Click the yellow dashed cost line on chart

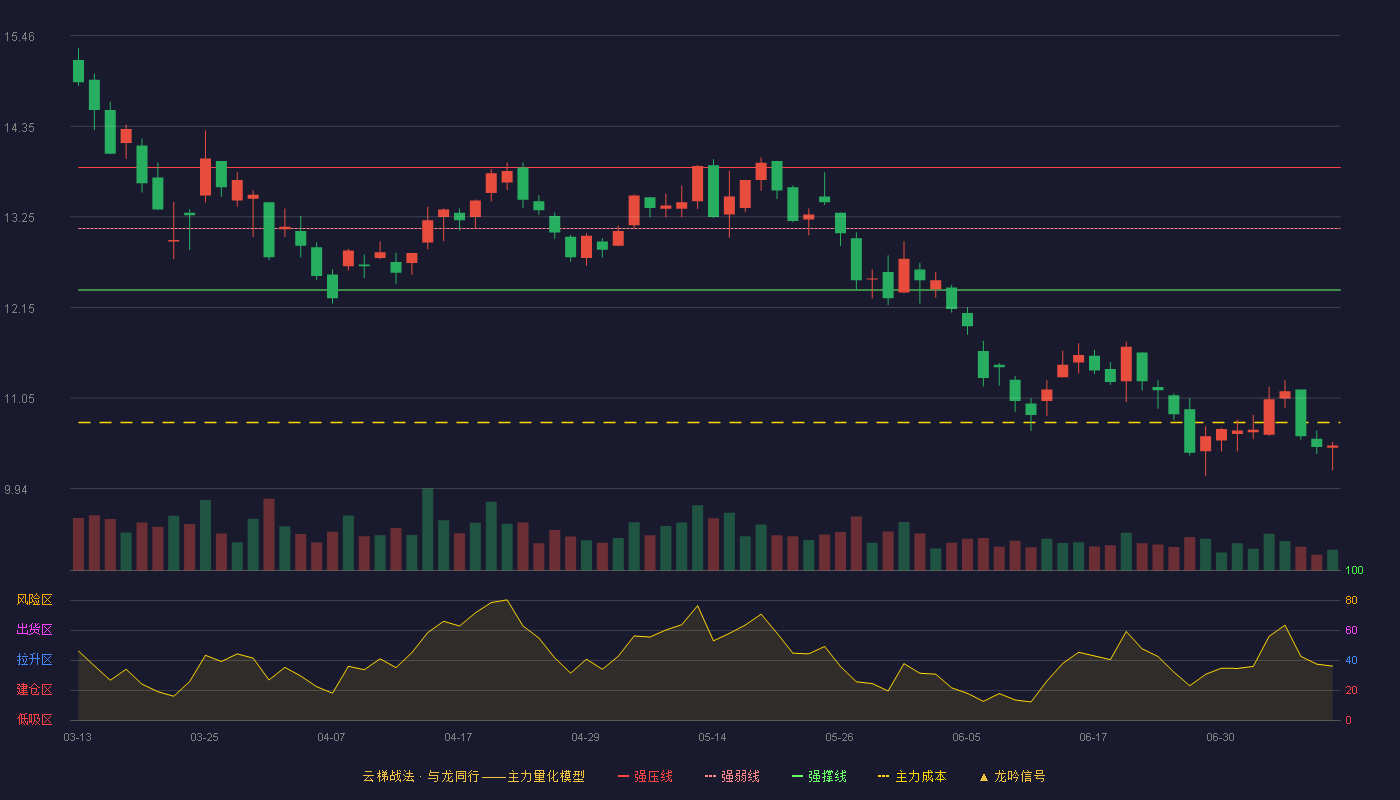(709, 423)
